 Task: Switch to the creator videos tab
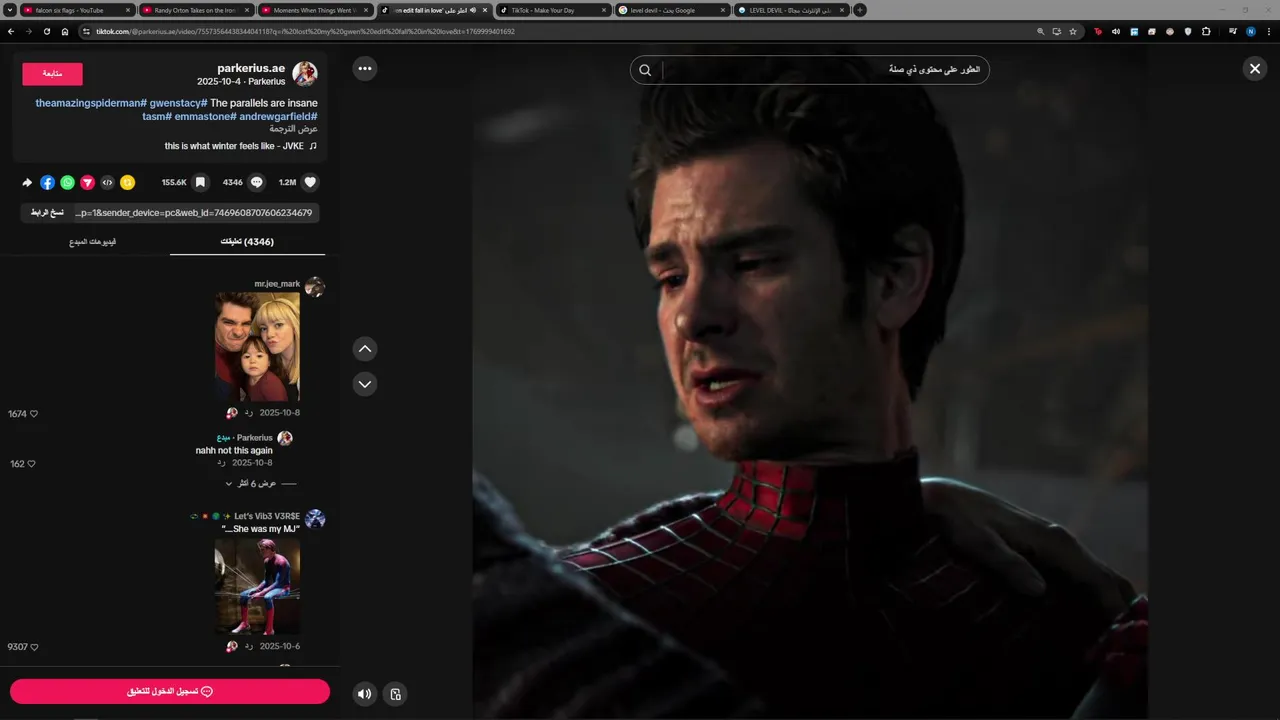coord(92,242)
